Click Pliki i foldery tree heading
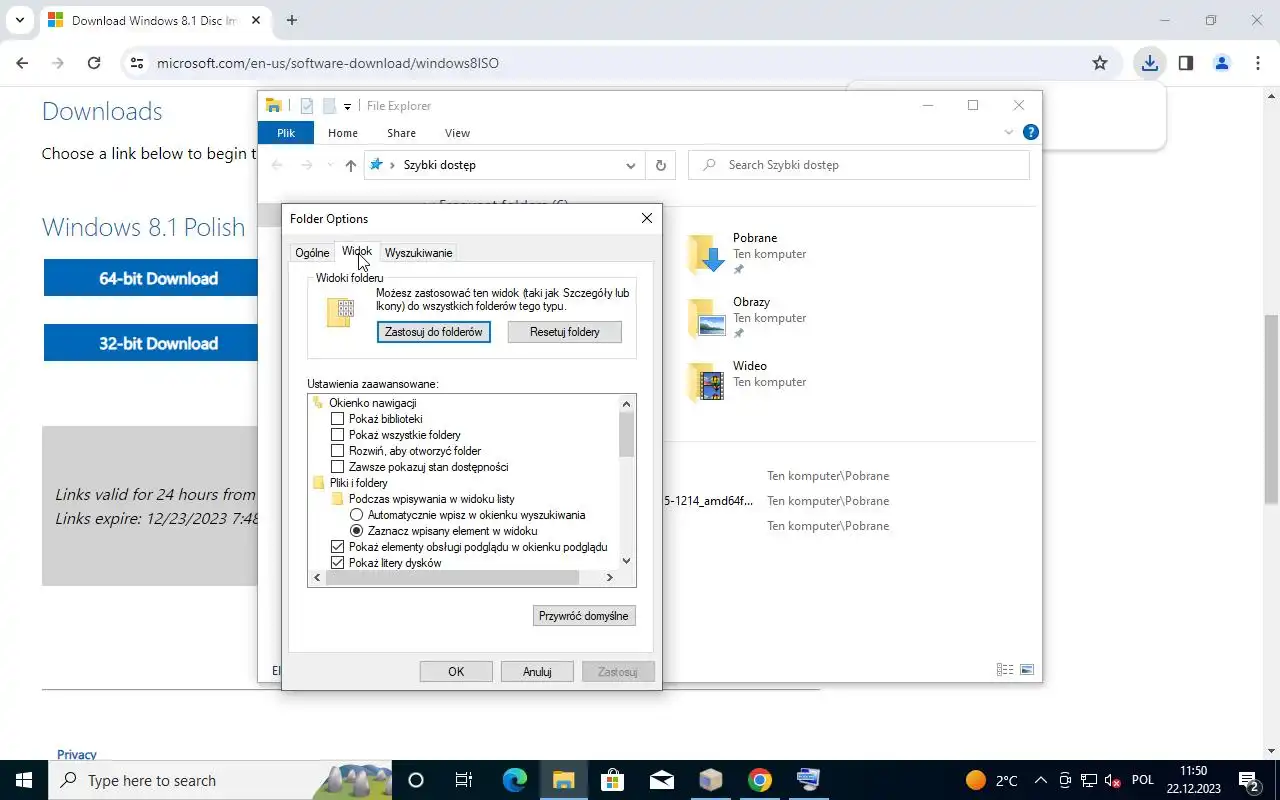Viewport: 1280px width, 800px height. tap(358, 483)
